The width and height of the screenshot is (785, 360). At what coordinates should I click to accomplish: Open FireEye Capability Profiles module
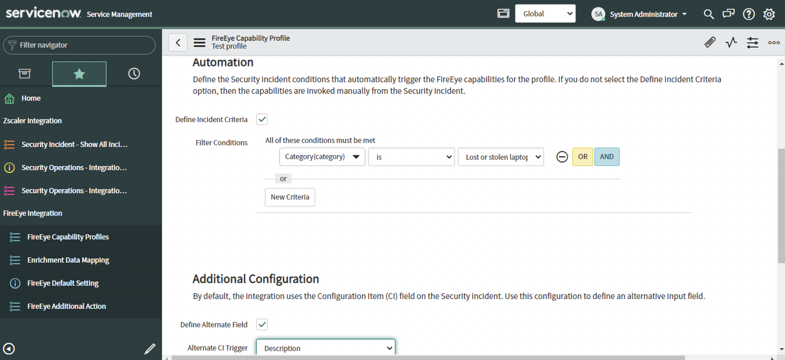[68, 237]
